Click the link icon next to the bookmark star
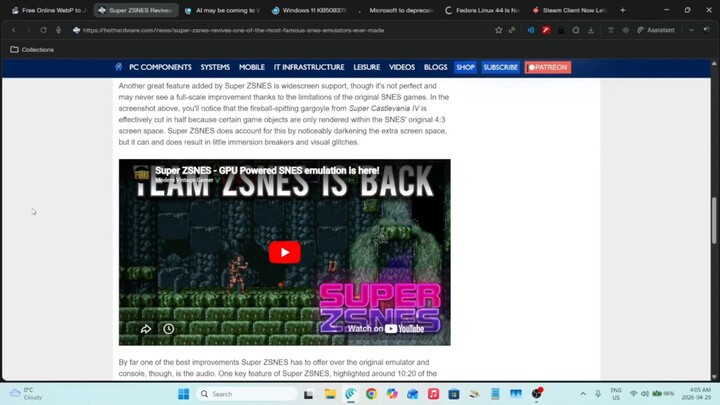720x405 pixels. pos(512,30)
